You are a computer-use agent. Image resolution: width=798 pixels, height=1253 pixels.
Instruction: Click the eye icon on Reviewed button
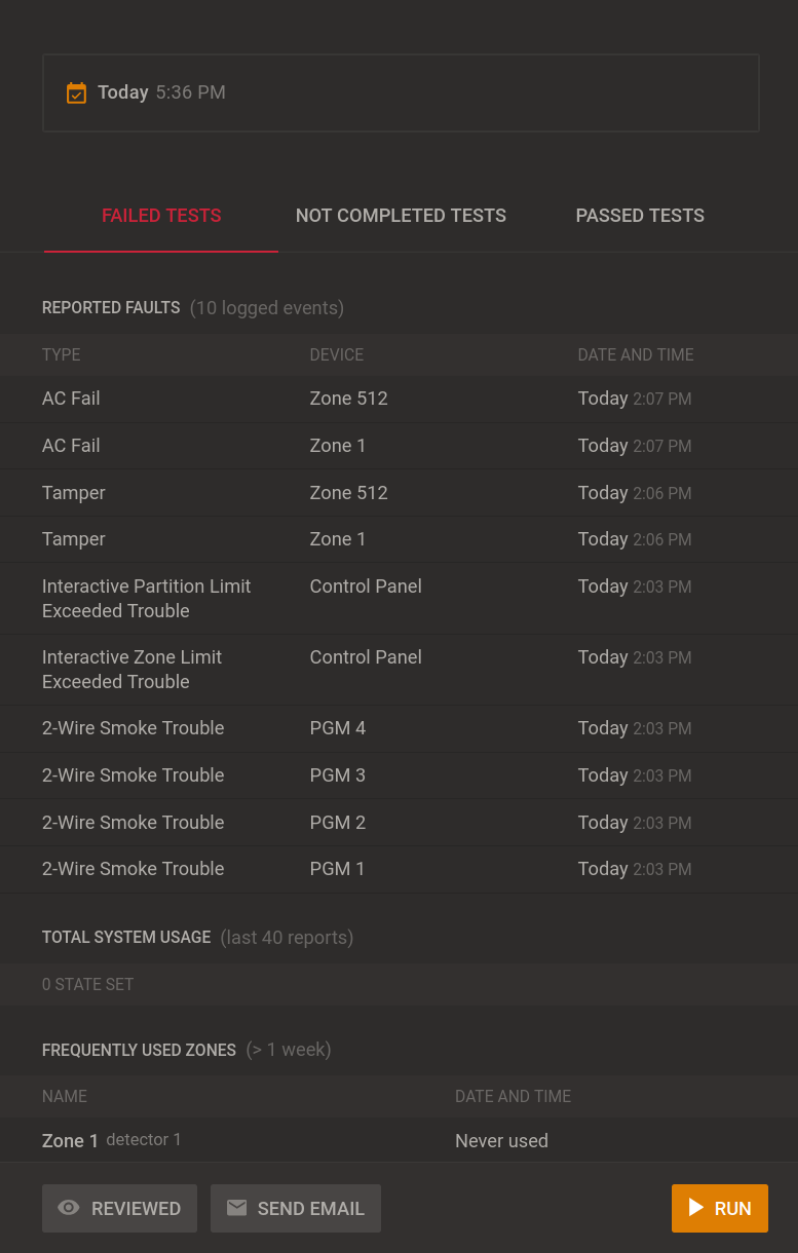tap(68, 1208)
